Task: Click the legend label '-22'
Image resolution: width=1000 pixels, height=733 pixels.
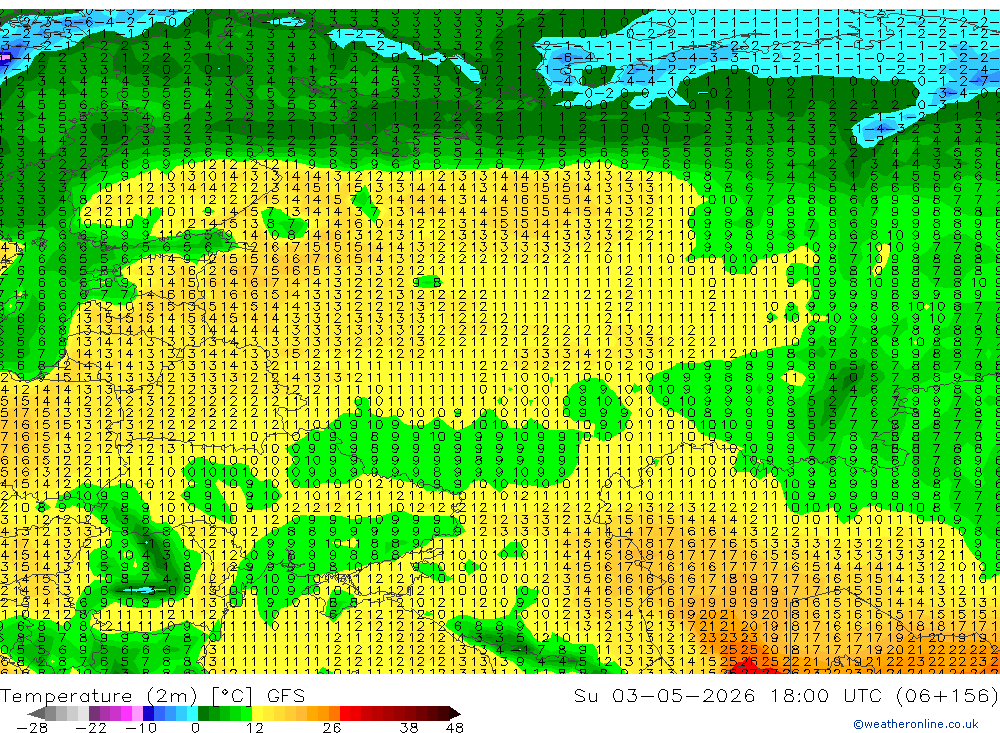Action: (91, 728)
